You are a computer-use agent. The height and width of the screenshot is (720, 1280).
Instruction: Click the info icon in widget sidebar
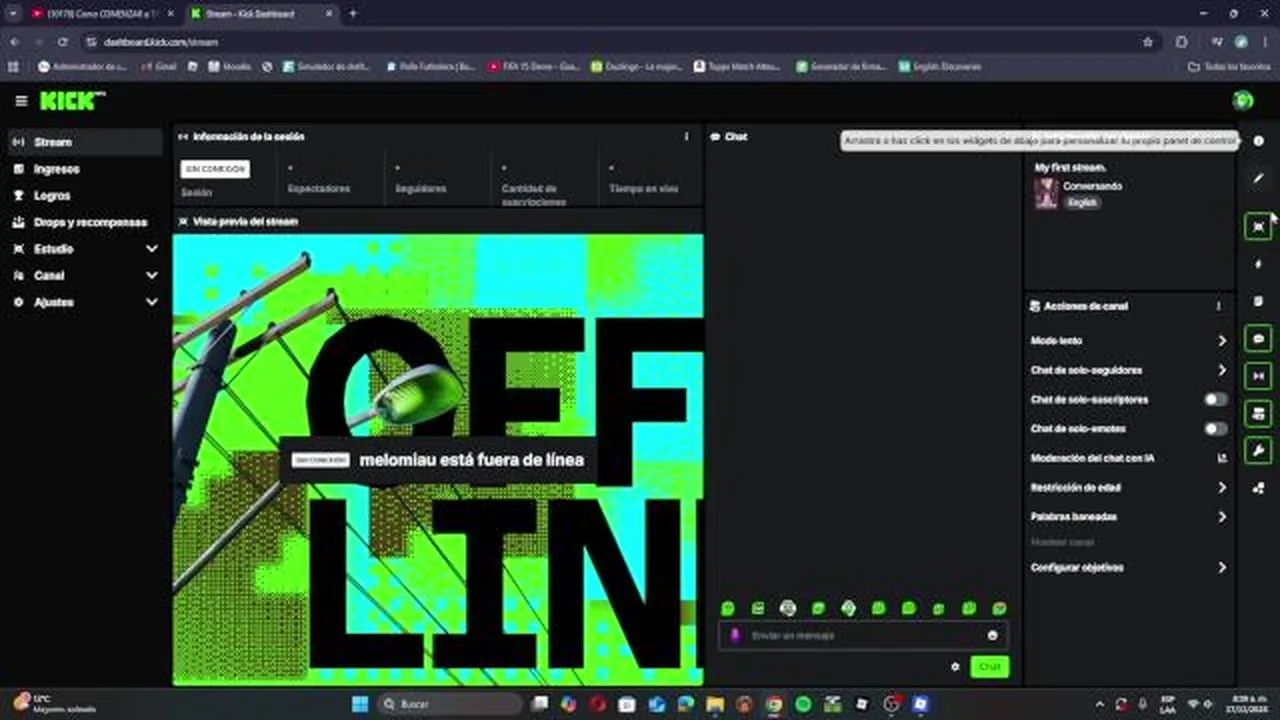pyautogui.click(x=1259, y=141)
